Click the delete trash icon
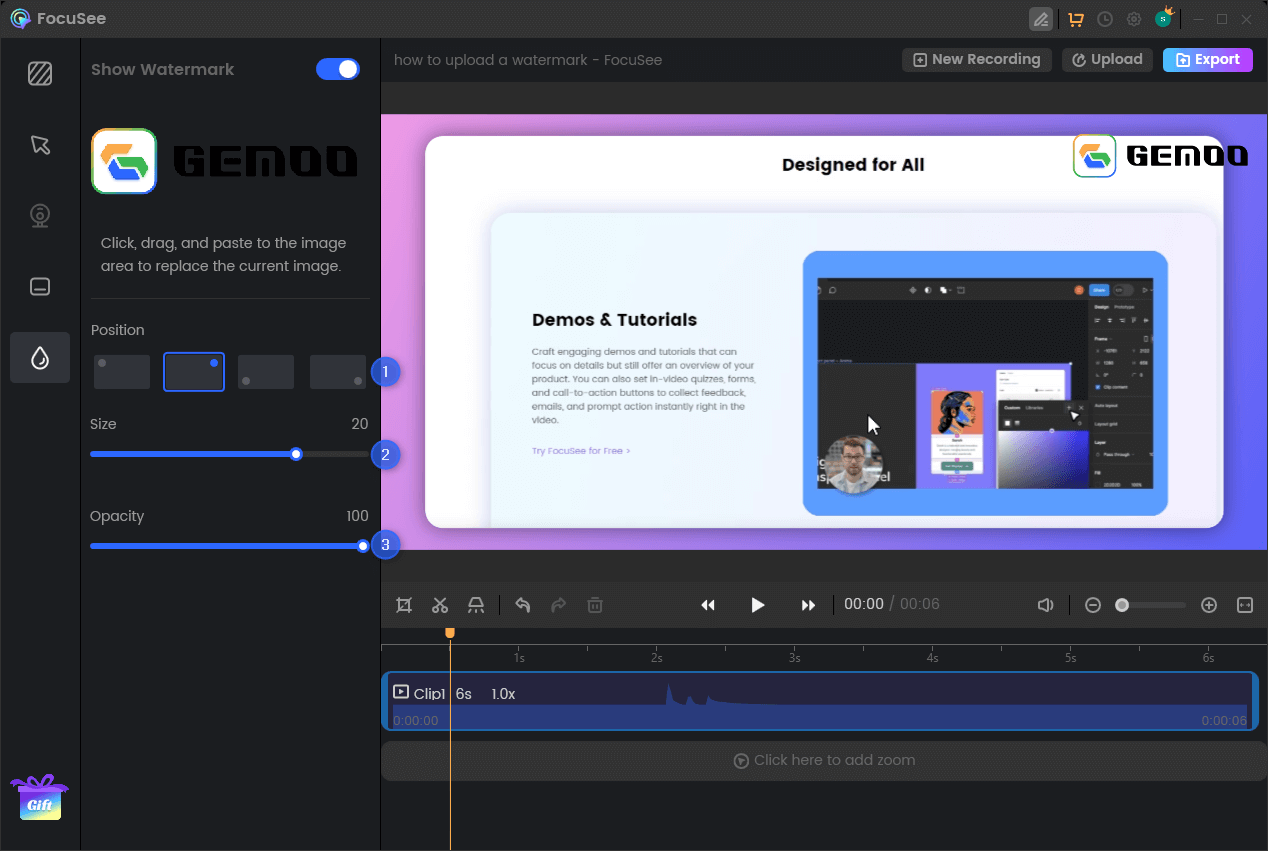This screenshot has width=1268, height=851. 595,605
